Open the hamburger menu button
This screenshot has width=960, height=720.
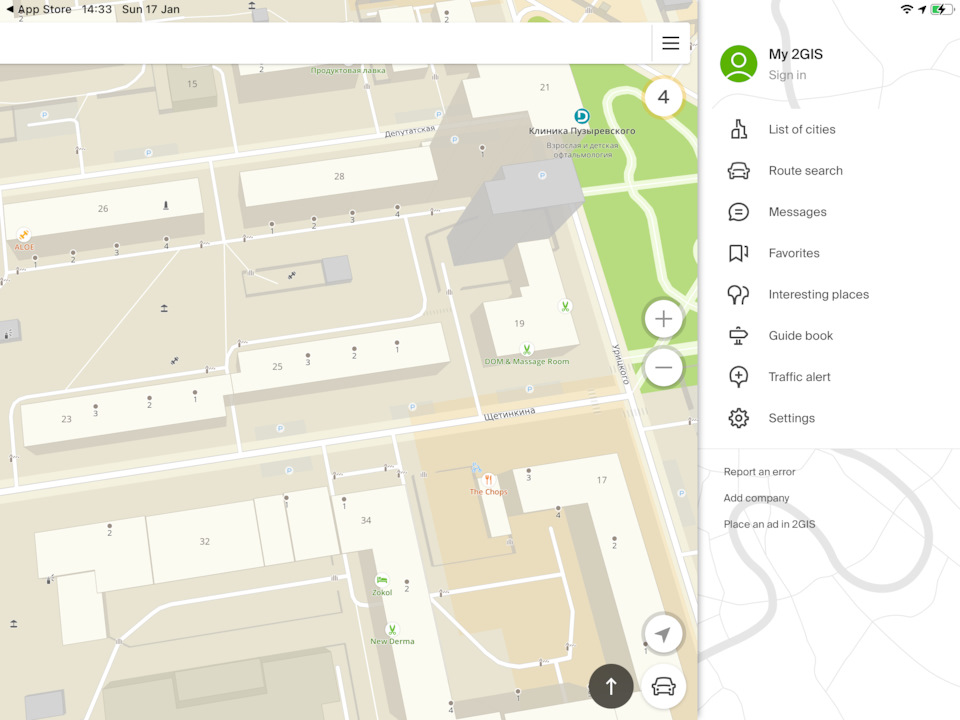tap(670, 43)
